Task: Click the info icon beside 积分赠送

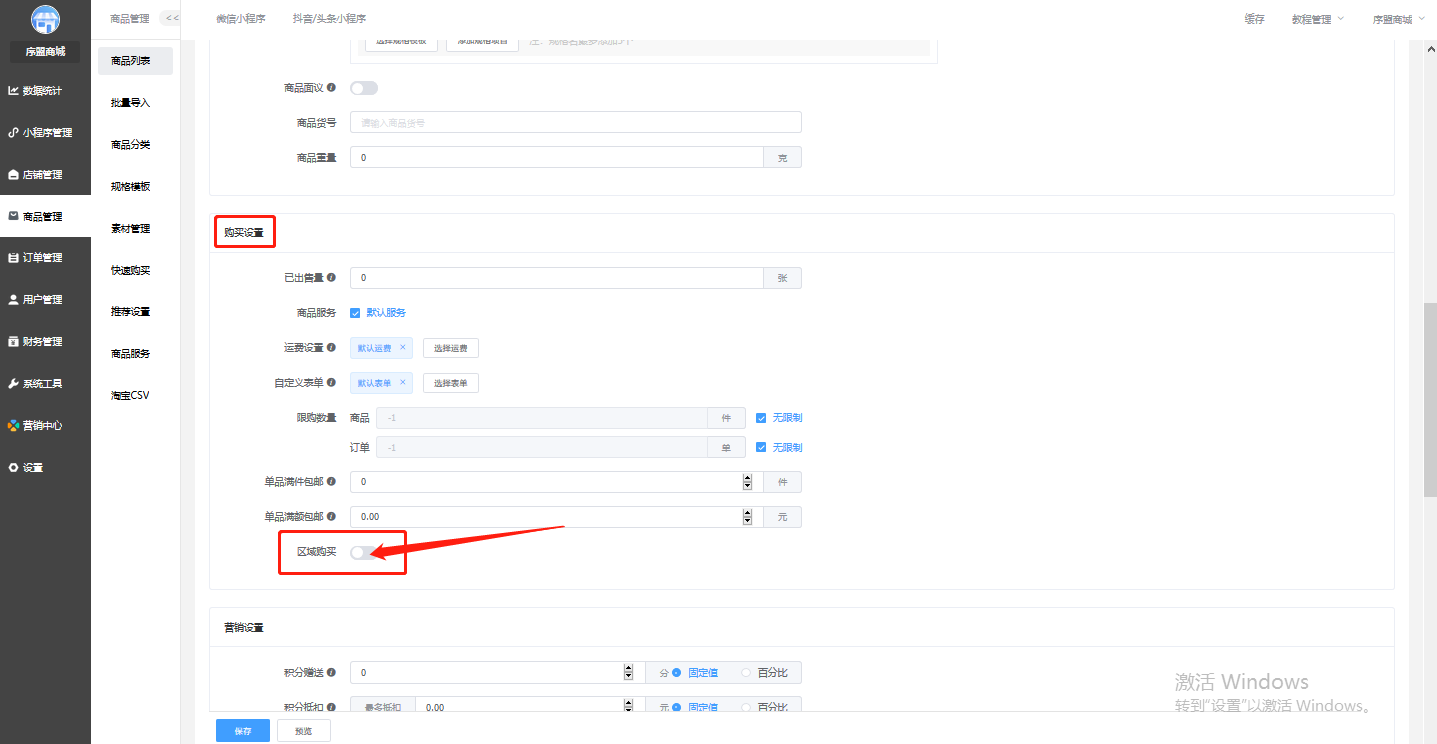Action: click(x=331, y=673)
